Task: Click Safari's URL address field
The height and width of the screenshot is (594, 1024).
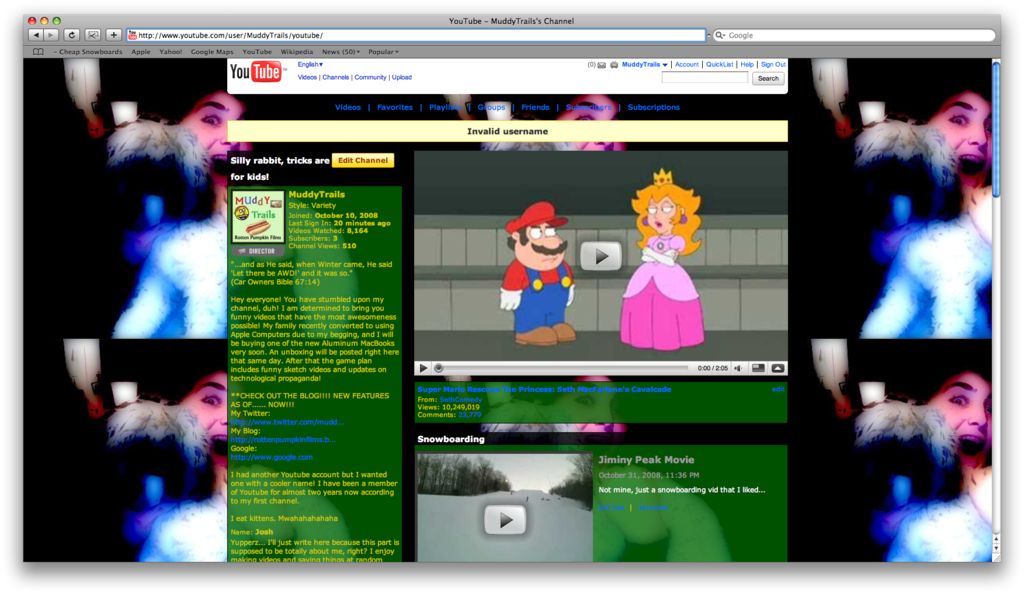Action: pos(417,35)
